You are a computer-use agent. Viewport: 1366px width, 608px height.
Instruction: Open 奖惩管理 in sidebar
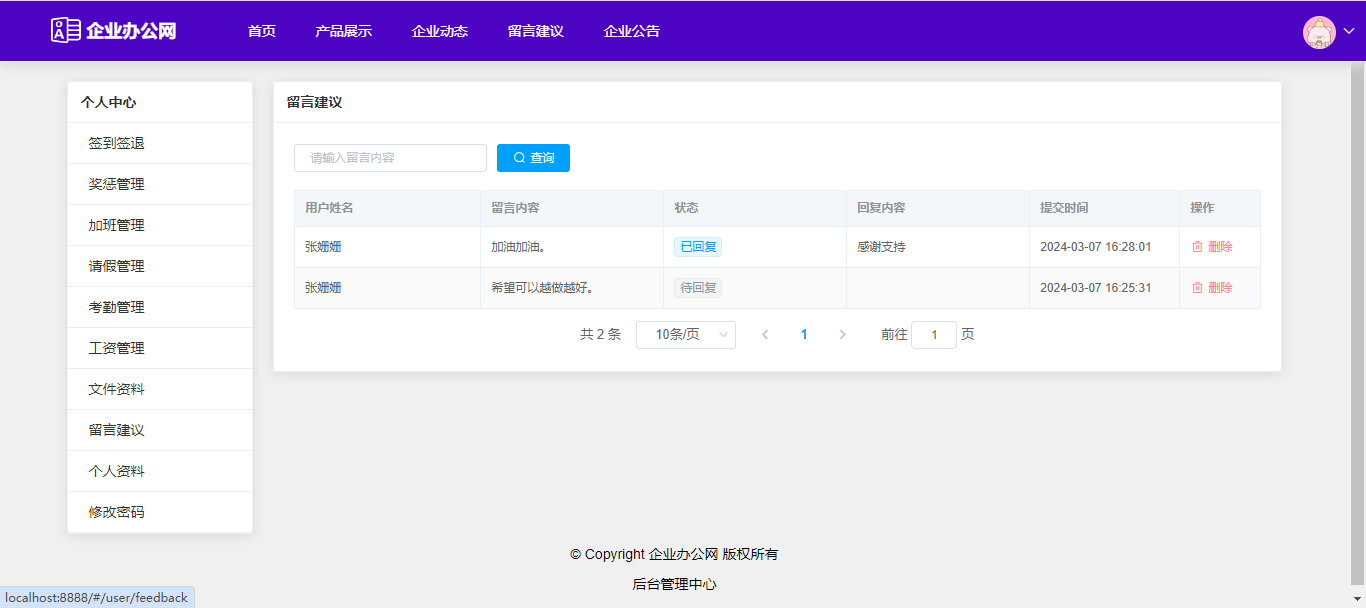click(116, 184)
